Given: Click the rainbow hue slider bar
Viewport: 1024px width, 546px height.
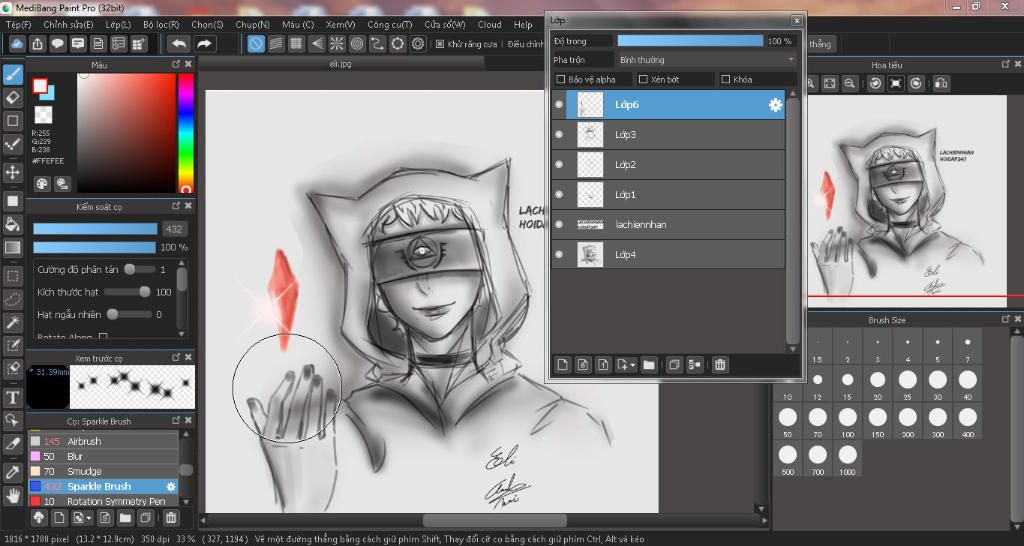Looking at the screenshot, I should coord(186,133).
